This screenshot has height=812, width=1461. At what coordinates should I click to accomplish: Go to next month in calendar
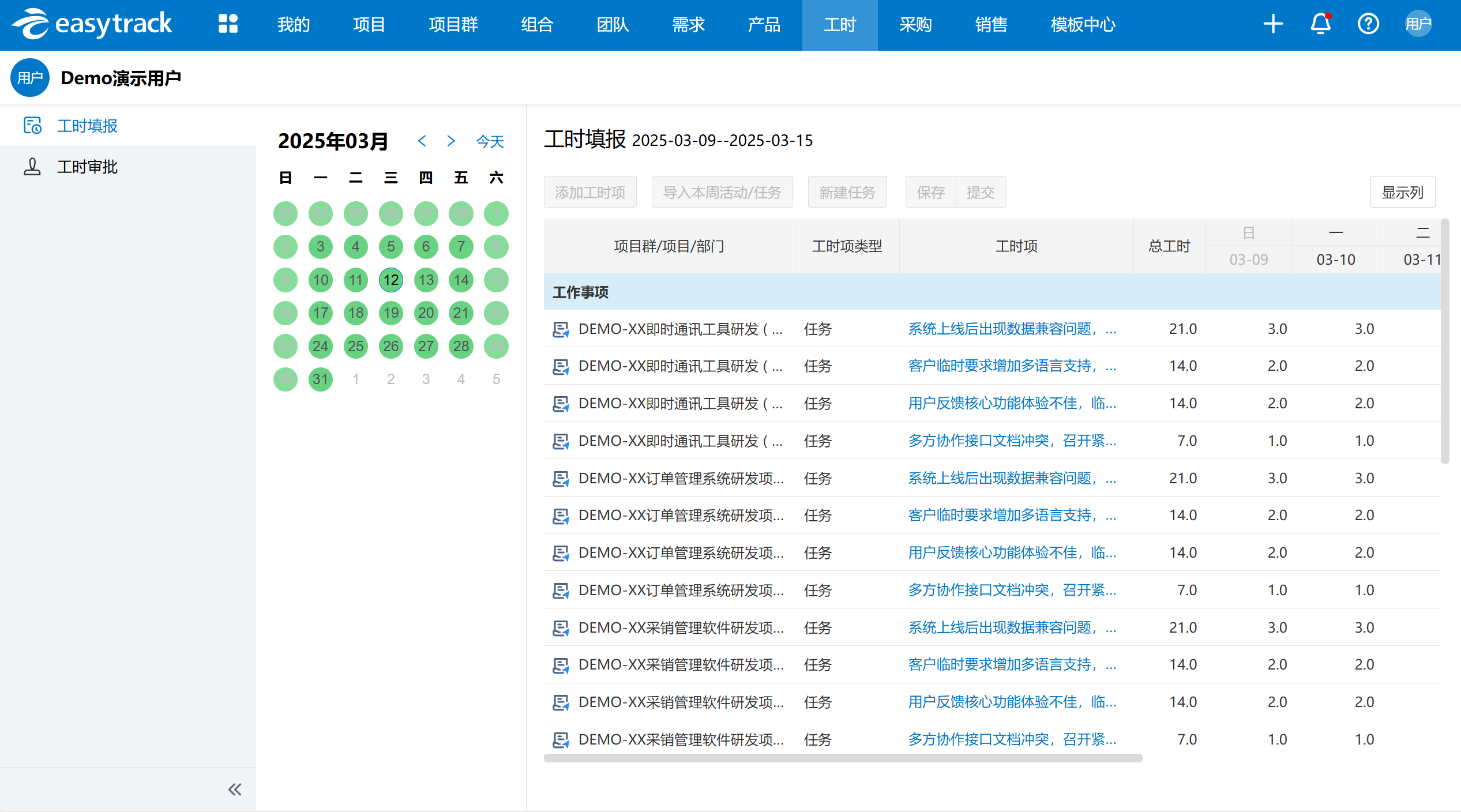pyautogui.click(x=451, y=141)
